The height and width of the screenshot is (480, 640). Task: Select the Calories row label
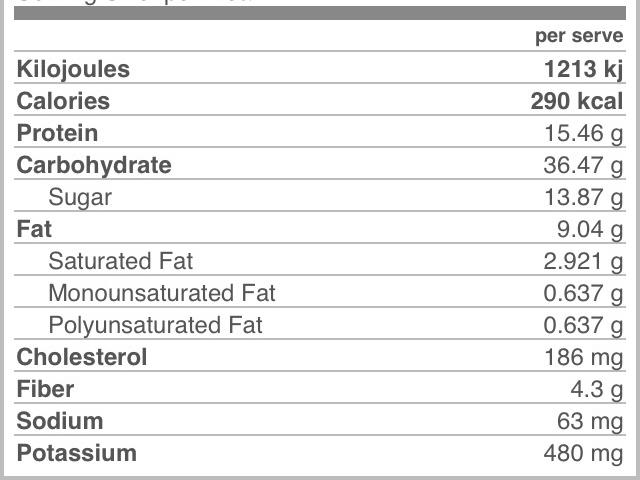63,101
